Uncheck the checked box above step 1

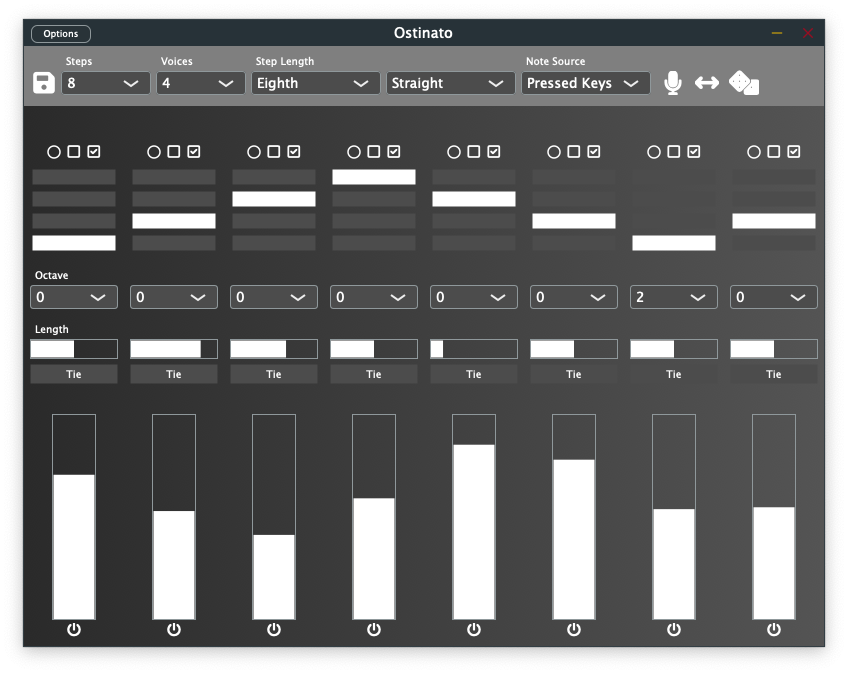pos(94,151)
